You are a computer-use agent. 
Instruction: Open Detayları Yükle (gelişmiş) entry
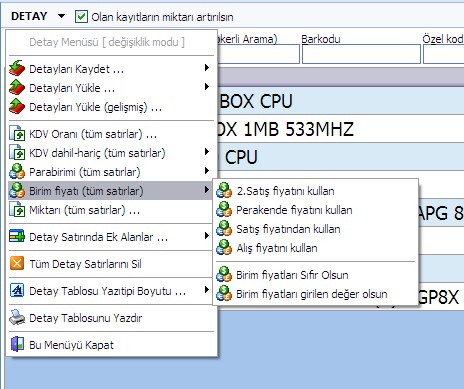111,107
